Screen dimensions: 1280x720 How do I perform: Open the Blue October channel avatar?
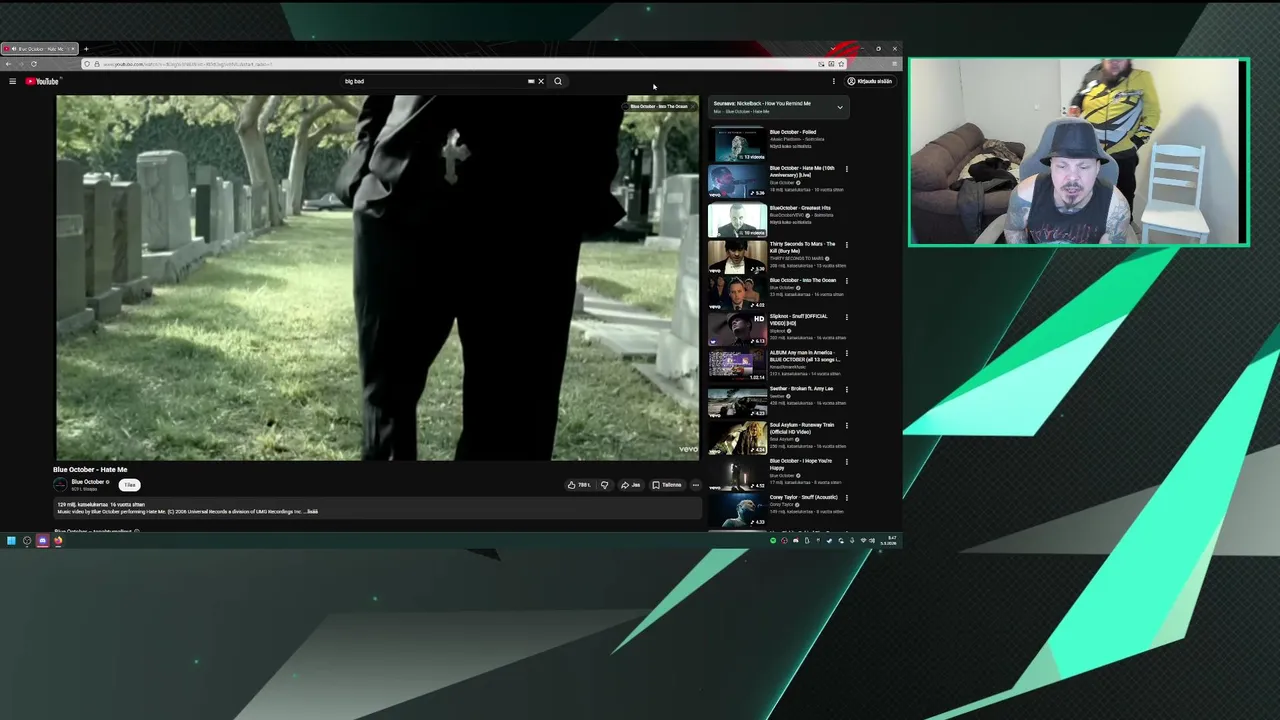60,485
